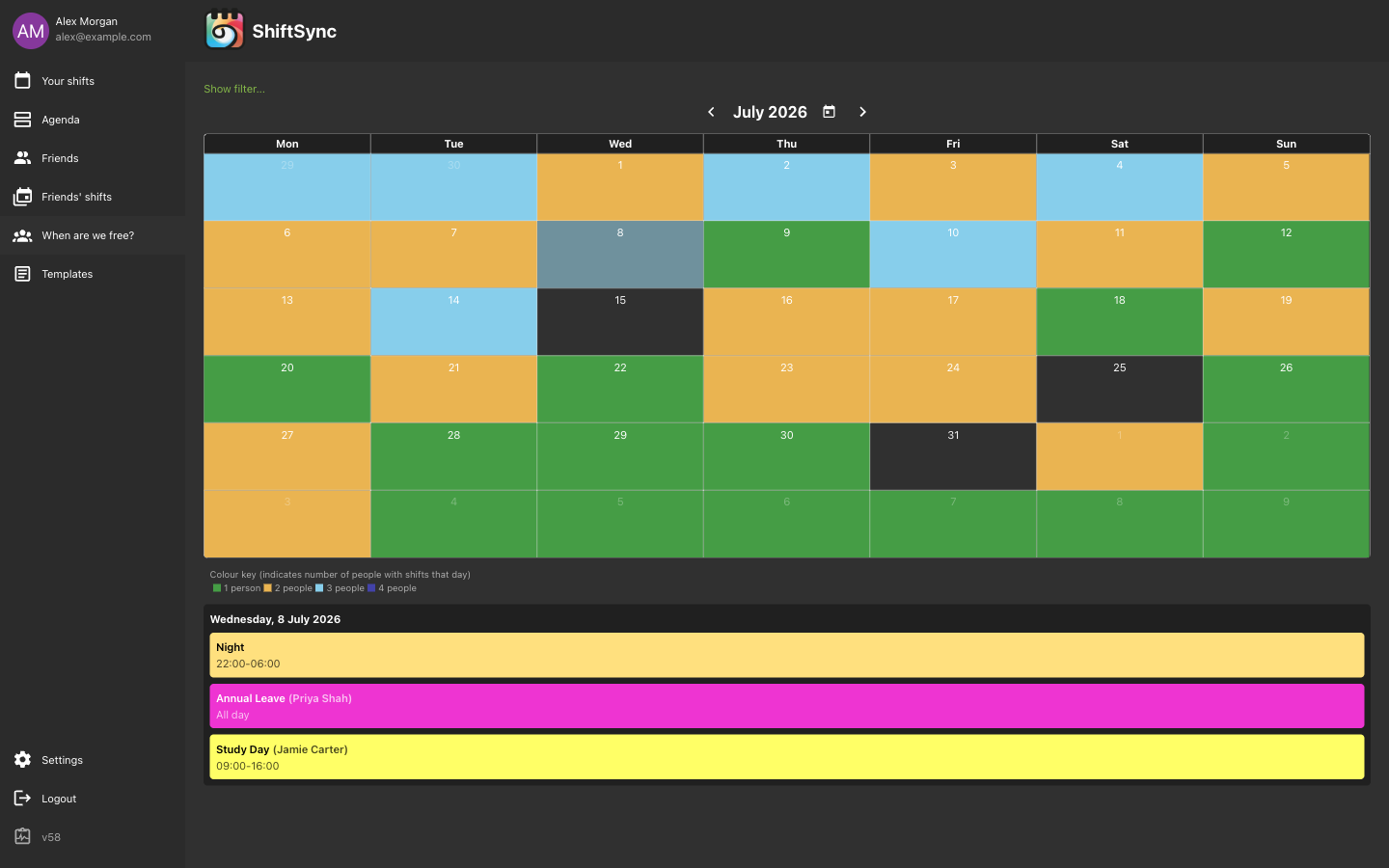The width and height of the screenshot is (1389, 868).
Task: Select calendar day 26 July
Action: pos(1286,390)
